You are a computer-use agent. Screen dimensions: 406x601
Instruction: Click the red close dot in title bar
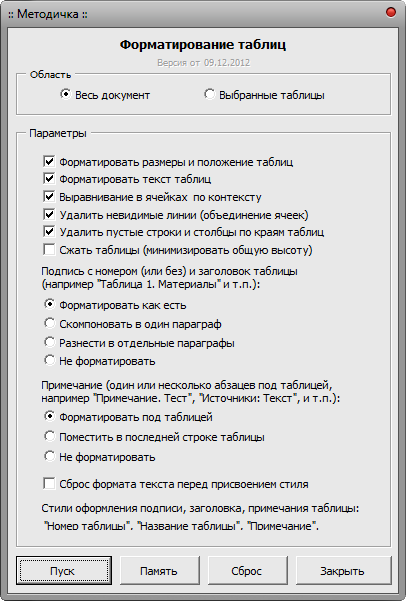click(x=391, y=13)
